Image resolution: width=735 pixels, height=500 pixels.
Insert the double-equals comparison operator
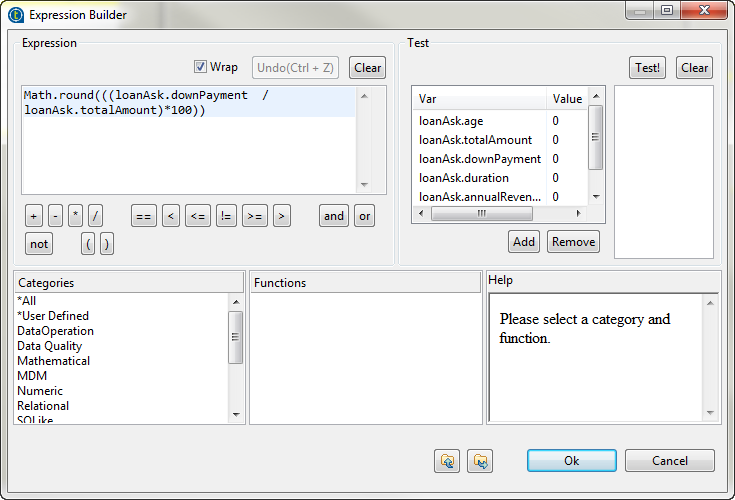click(x=144, y=215)
